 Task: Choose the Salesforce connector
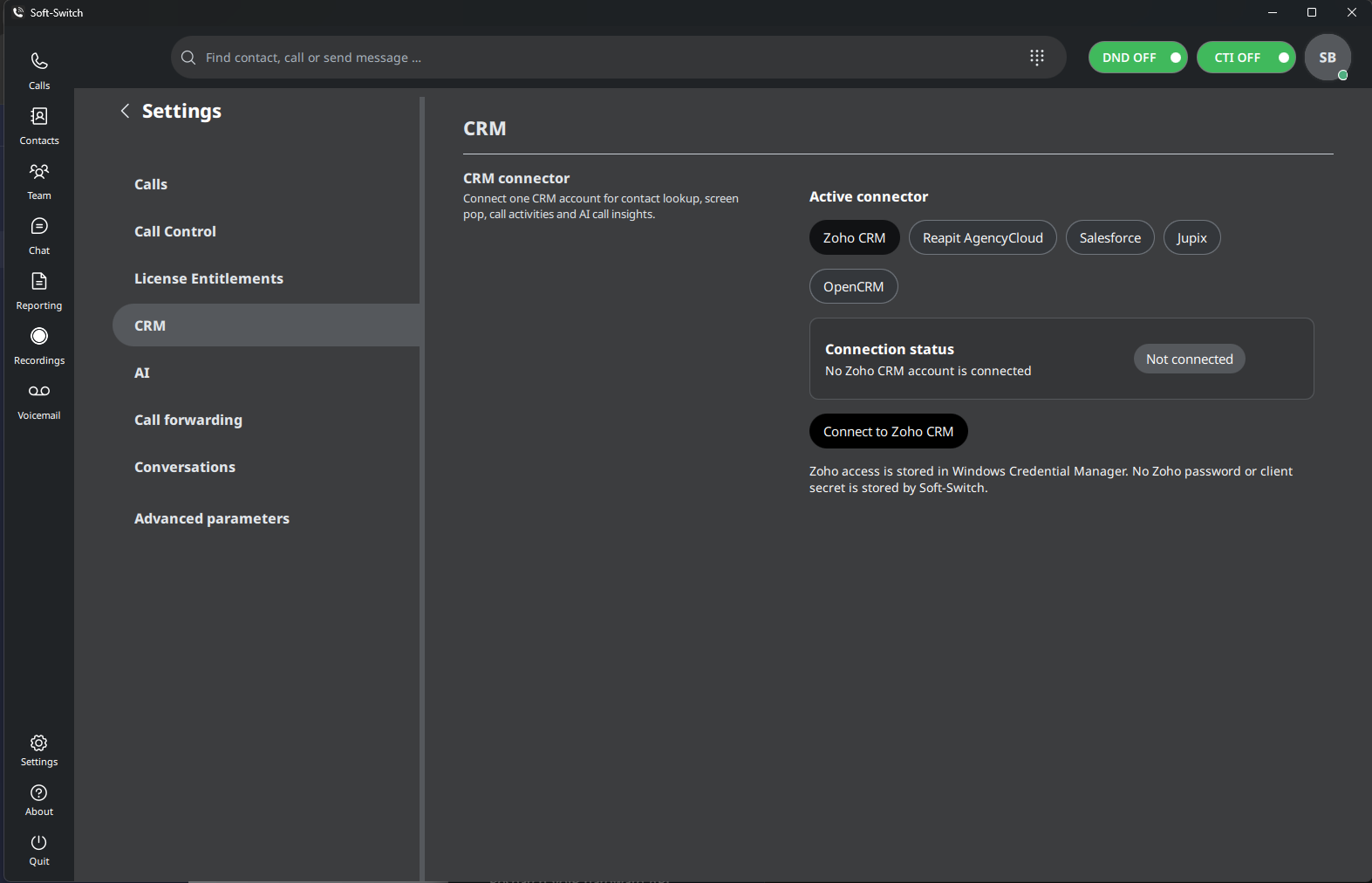[x=1109, y=237]
